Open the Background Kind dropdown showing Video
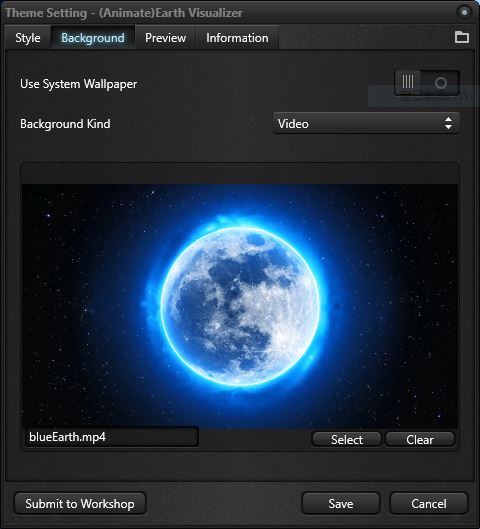 [x=366, y=123]
